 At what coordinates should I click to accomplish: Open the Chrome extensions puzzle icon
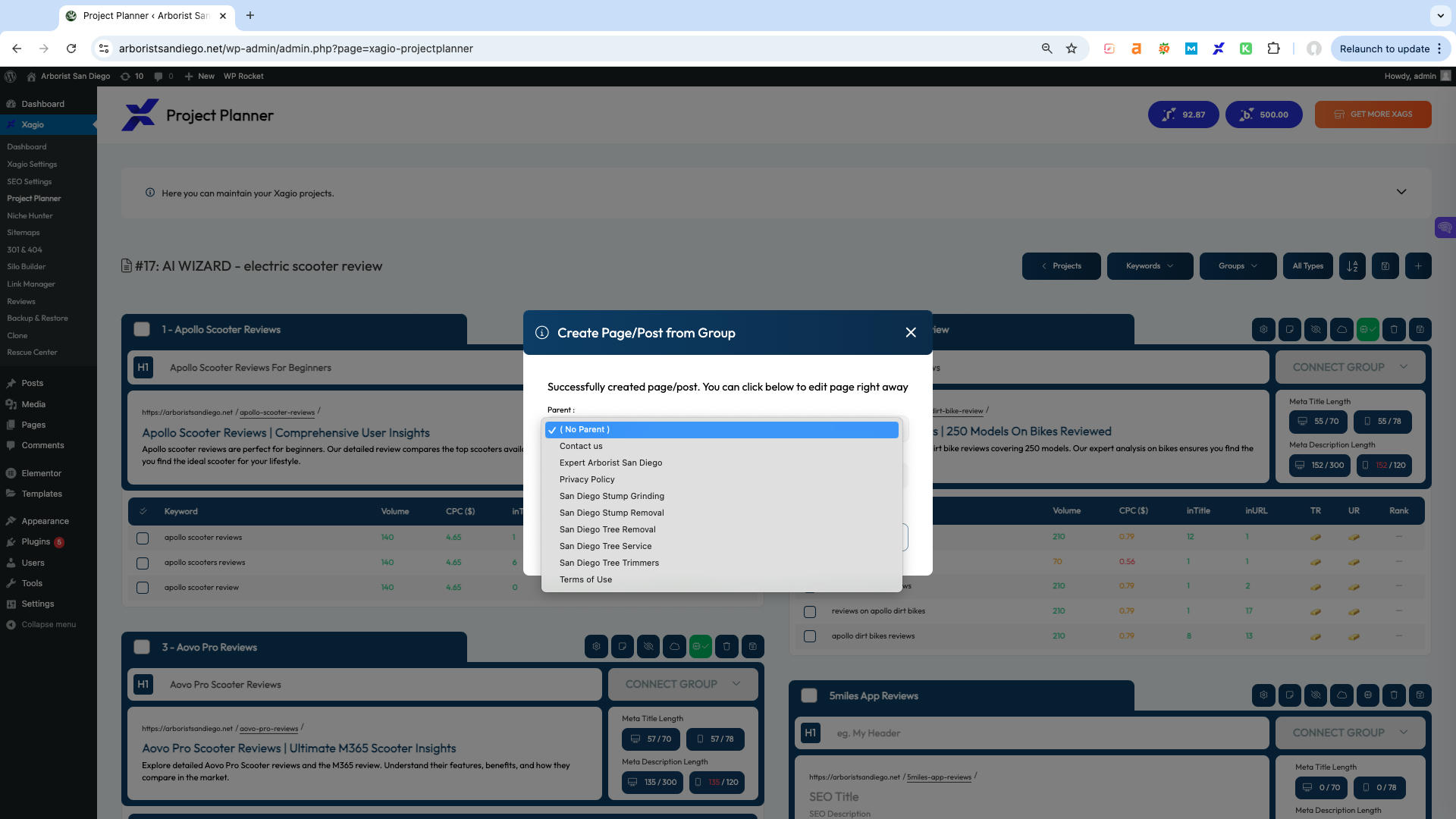click(x=1273, y=49)
